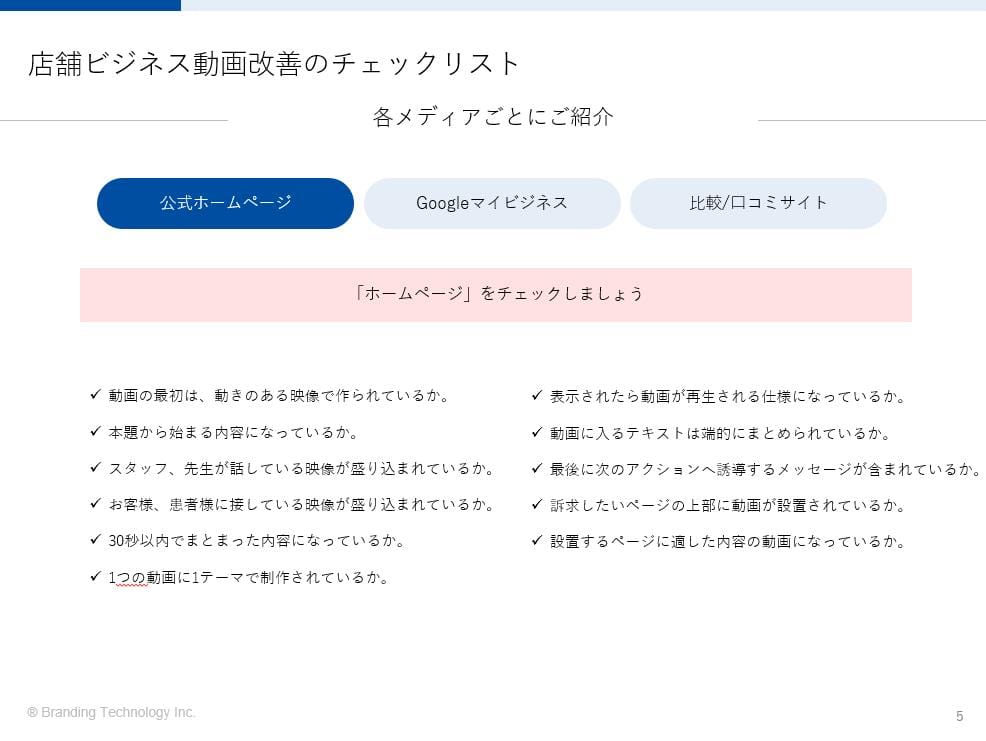
Task: Click the checkmark beside 訴求したいページの上部
Action: point(537,504)
